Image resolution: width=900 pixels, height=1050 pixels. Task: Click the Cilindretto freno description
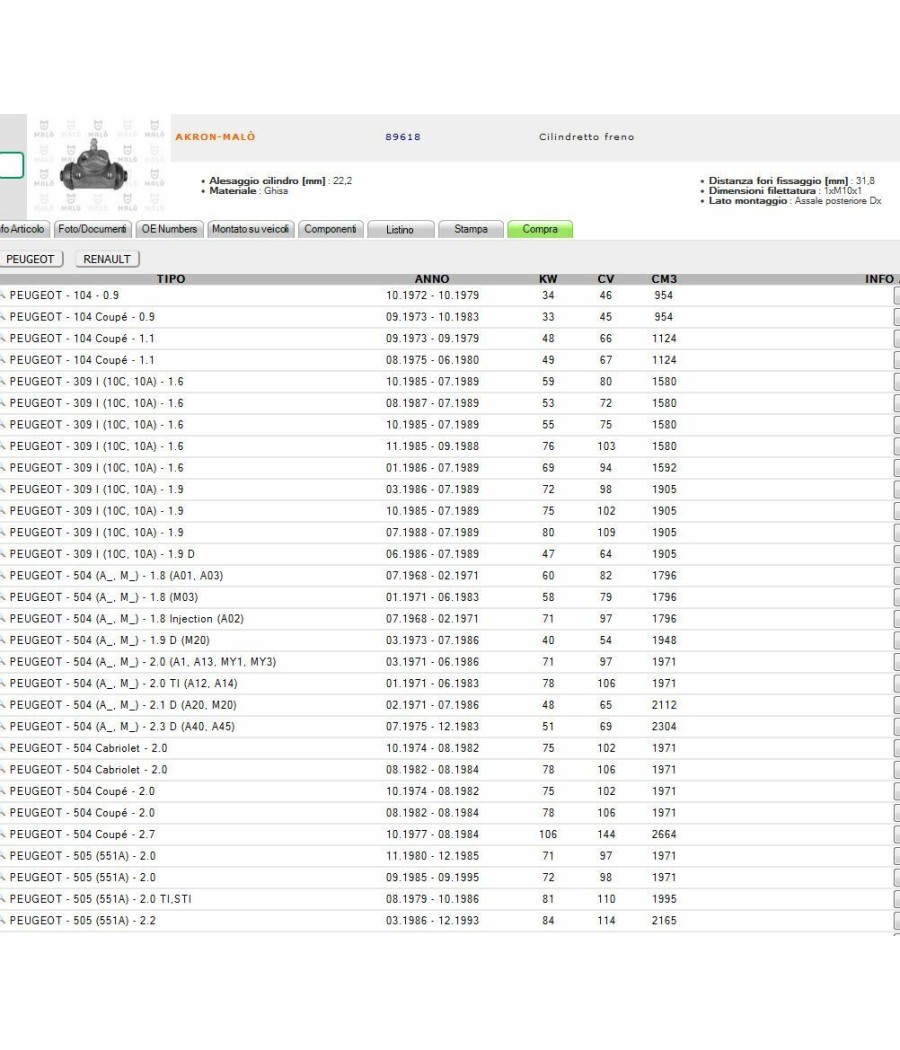(x=587, y=137)
